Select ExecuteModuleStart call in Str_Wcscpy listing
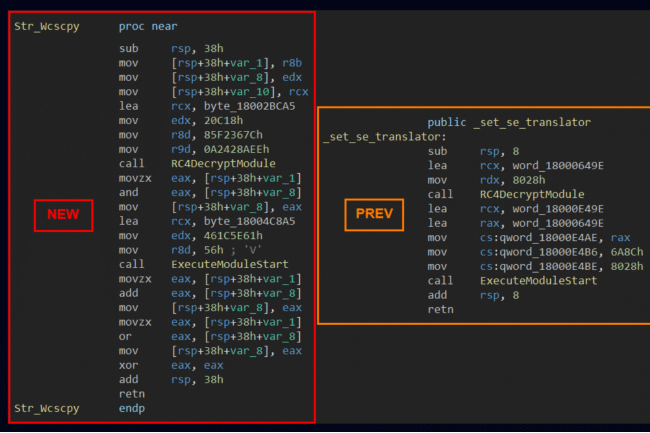The width and height of the screenshot is (650, 433). coord(230,264)
